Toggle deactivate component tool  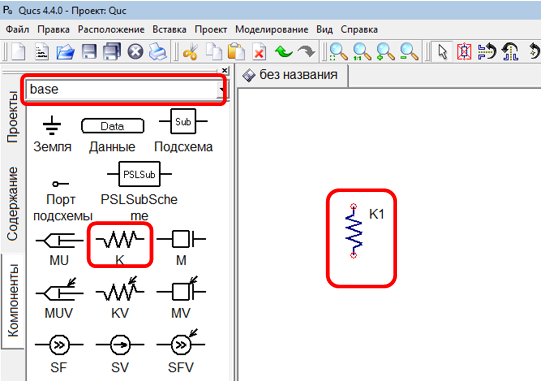coord(464,52)
